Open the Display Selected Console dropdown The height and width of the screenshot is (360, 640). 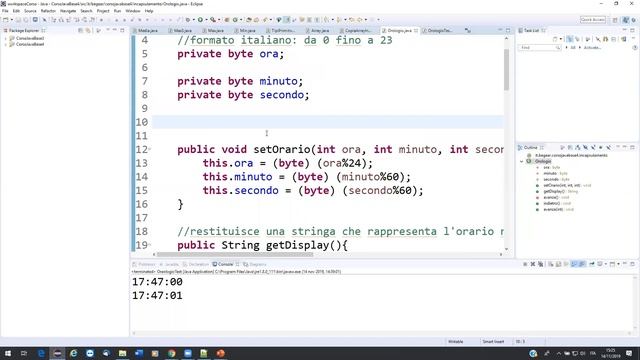[606, 264]
